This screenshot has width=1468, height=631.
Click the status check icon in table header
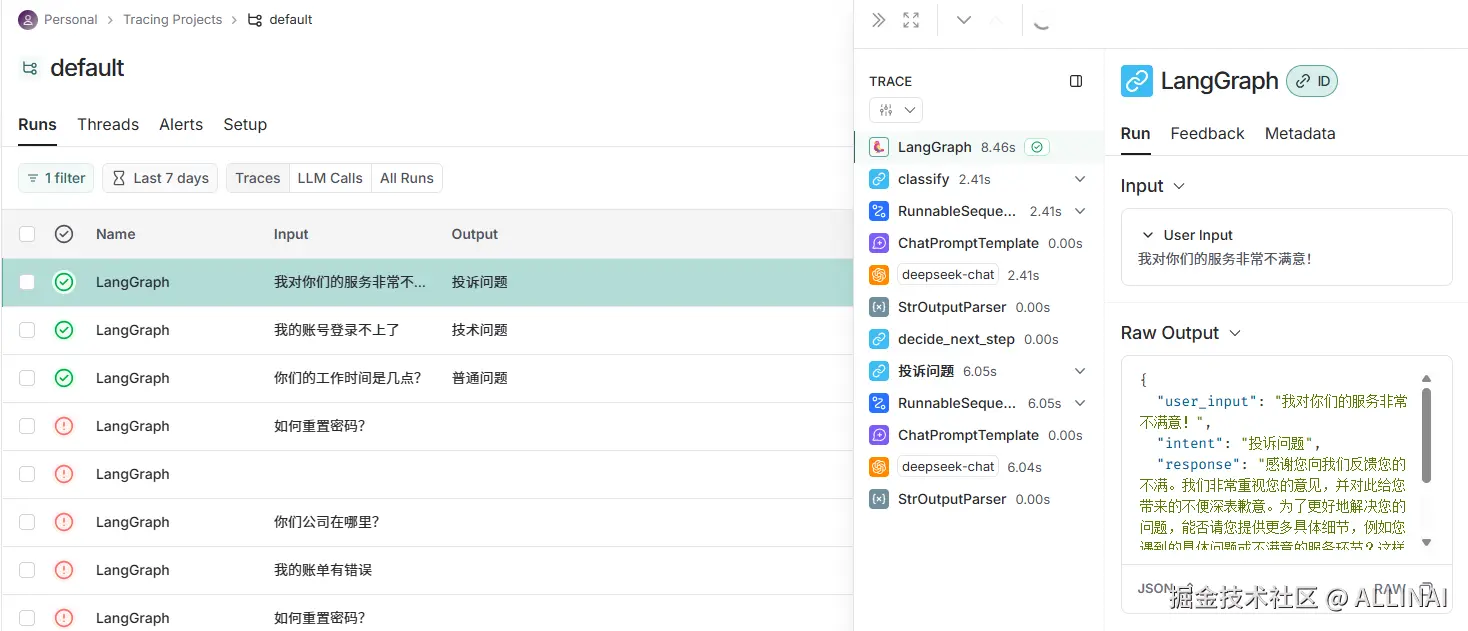tap(64, 234)
